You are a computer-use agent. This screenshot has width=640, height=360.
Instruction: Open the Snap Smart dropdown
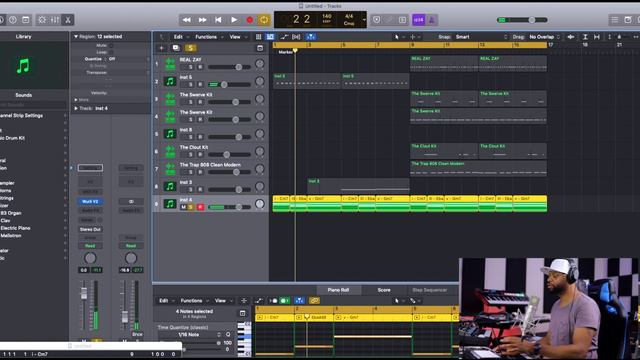482,37
